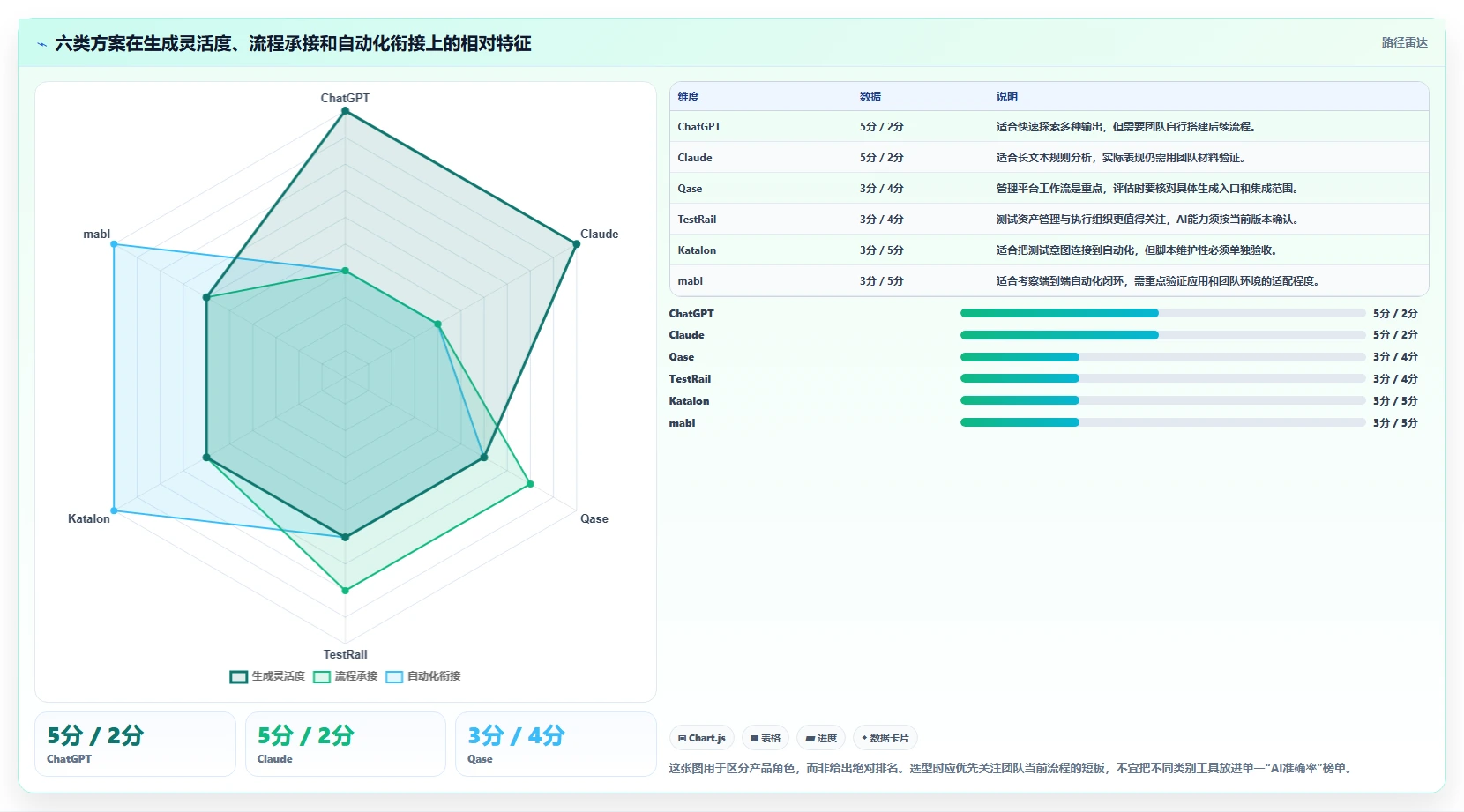
Task: Click the 表格 tag chip
Action: [x=766, y=738]
